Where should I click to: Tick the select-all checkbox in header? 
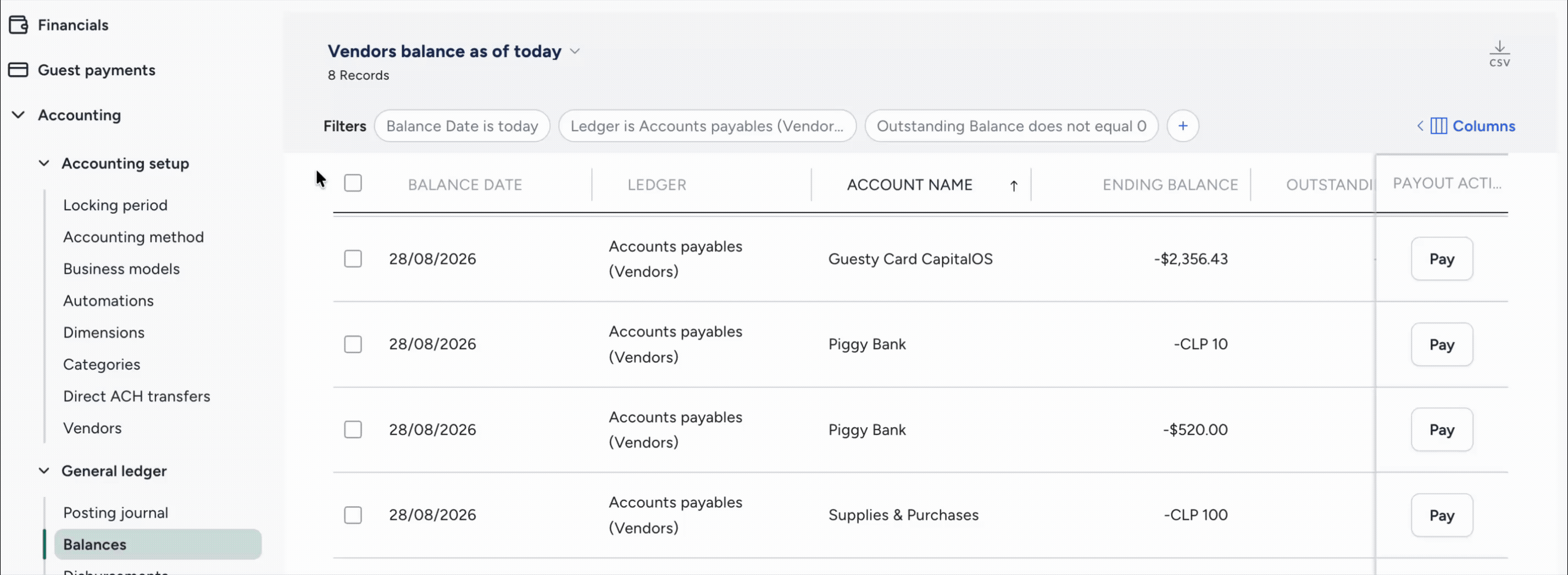click(353, 184)
